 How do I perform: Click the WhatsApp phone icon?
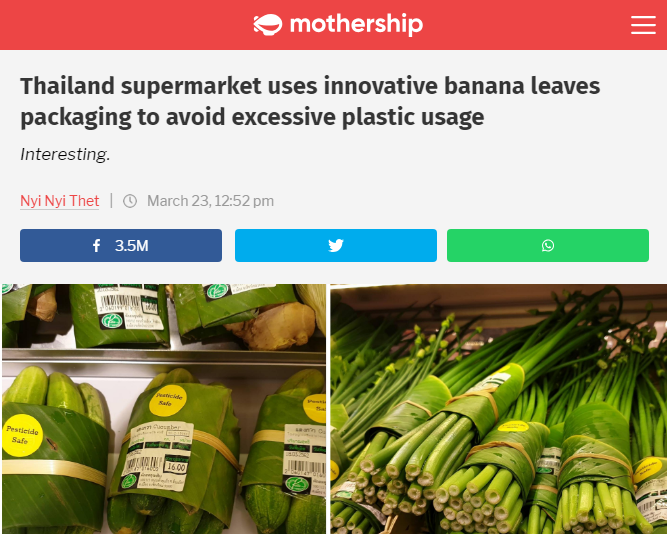pos(548,246)
